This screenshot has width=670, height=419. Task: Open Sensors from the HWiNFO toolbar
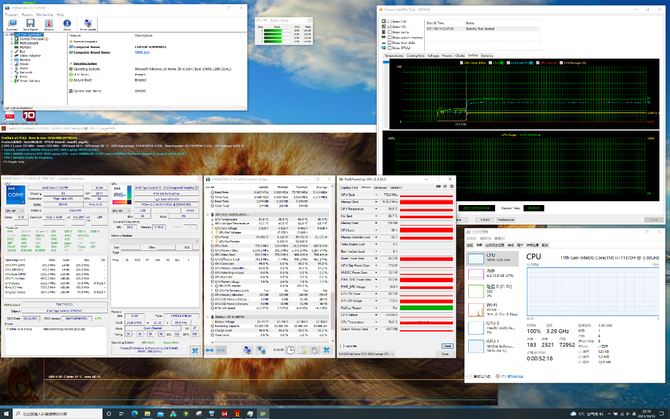point(49,24)
